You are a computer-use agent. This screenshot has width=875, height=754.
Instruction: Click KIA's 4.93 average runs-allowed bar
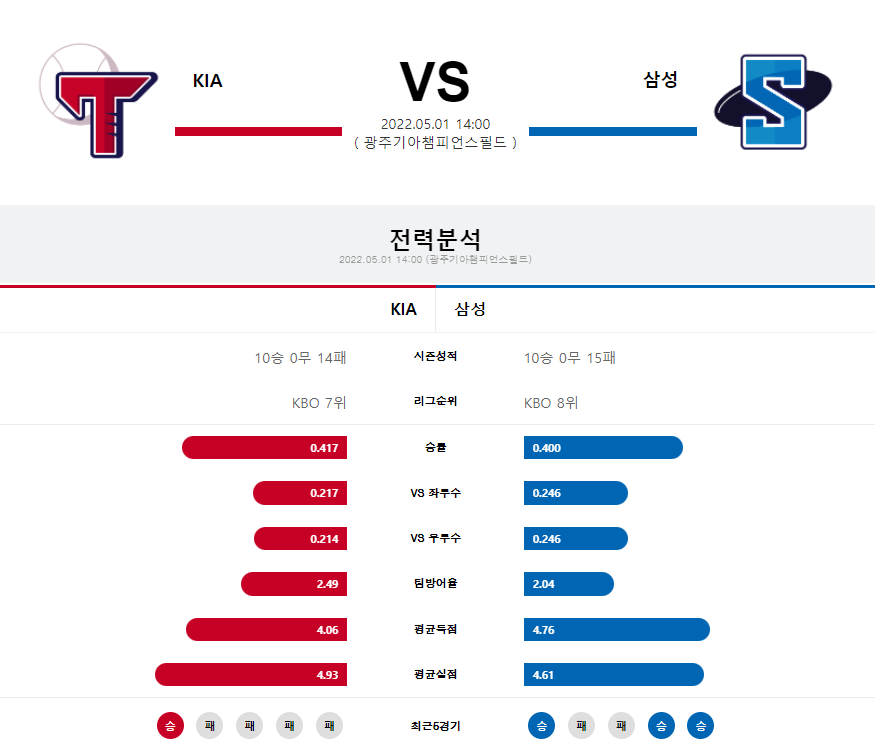(251, 675)
